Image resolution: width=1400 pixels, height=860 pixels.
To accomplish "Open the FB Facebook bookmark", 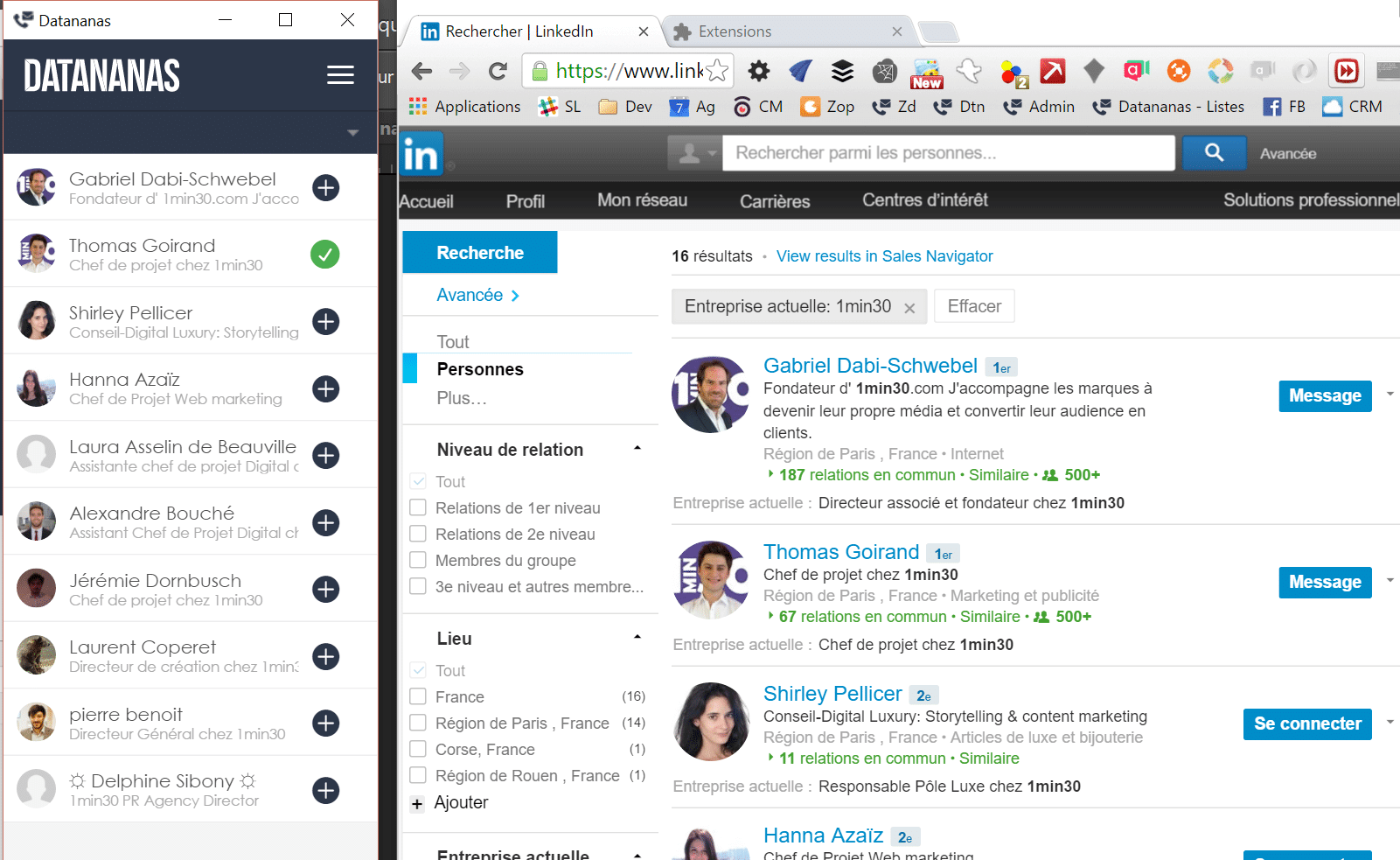I will point(1285,107).
